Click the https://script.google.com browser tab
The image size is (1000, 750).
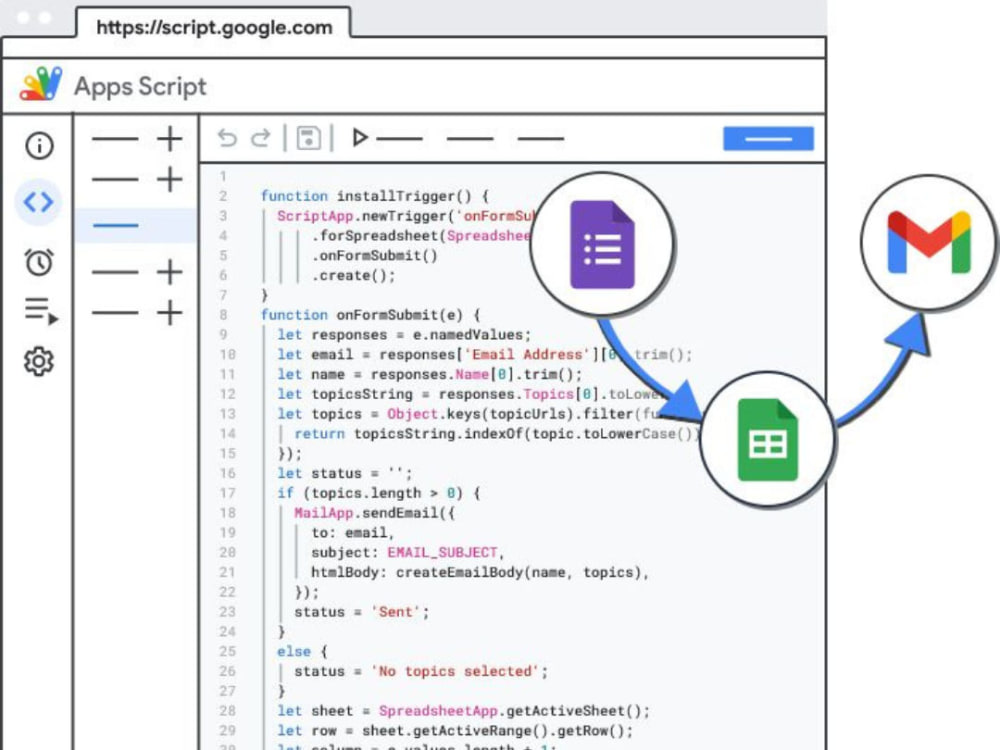coord(214,27)
